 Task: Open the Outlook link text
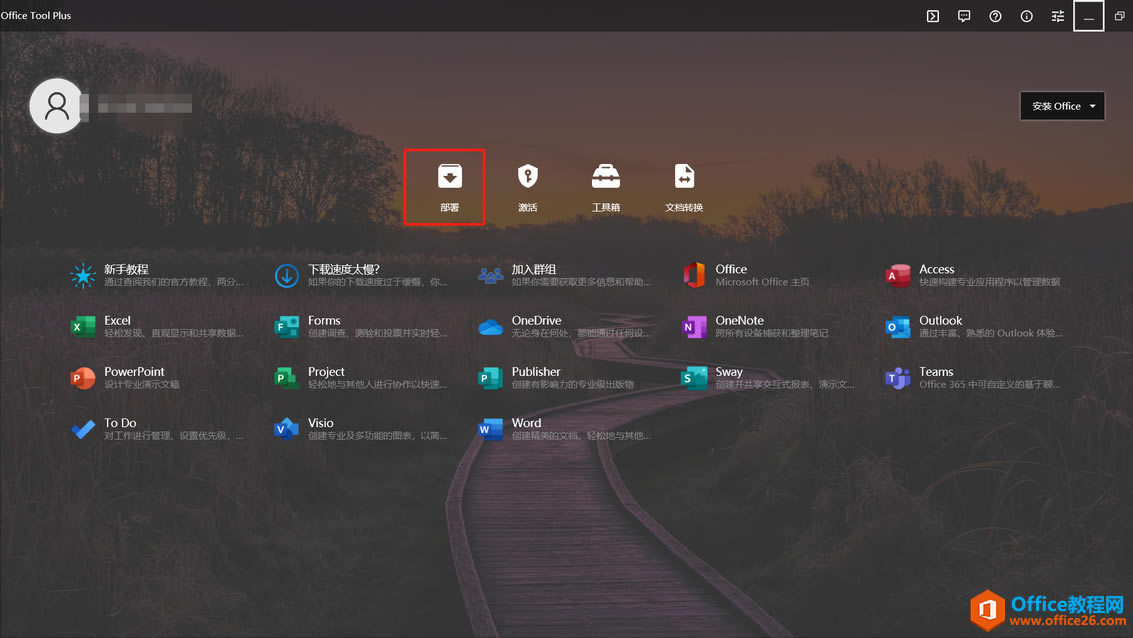940,320
